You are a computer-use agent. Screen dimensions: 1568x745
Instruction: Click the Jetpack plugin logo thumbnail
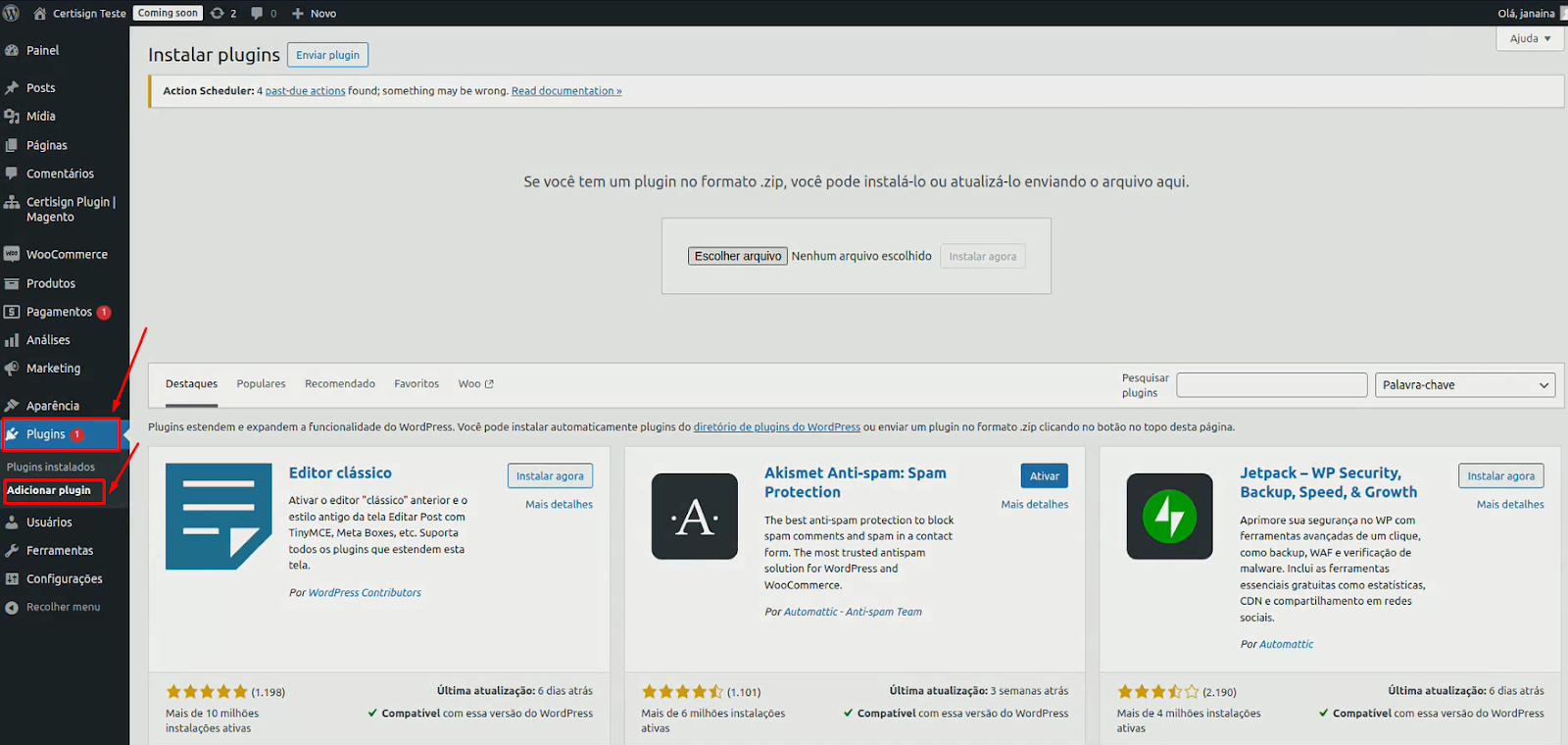1170,517
